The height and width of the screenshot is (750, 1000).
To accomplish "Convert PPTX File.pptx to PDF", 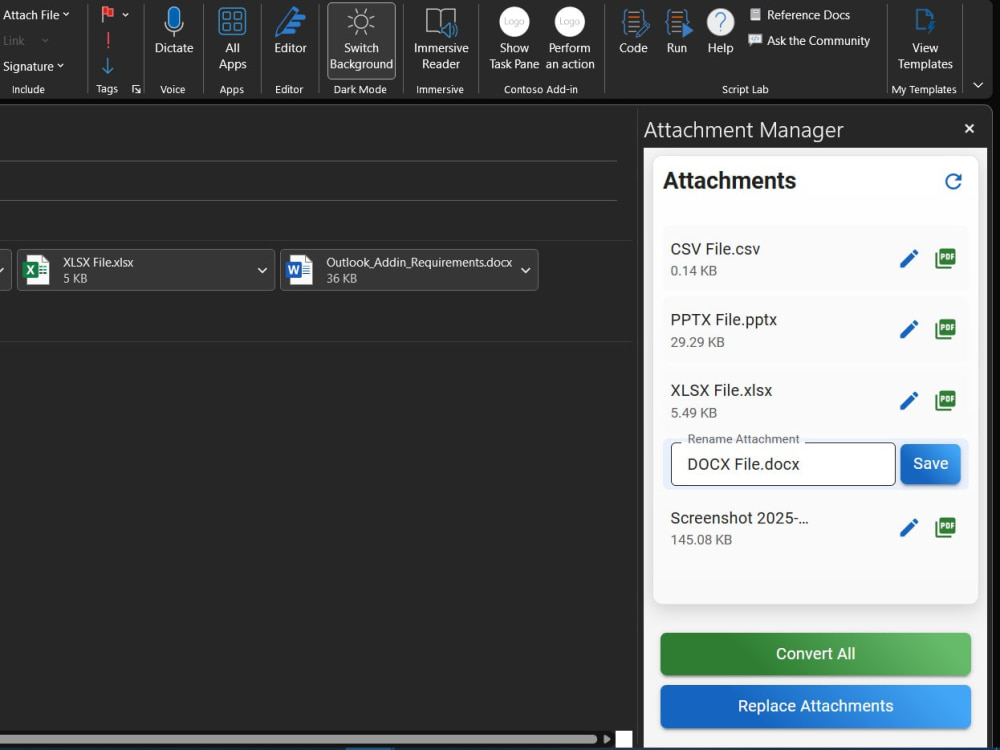I will [945, 329].
